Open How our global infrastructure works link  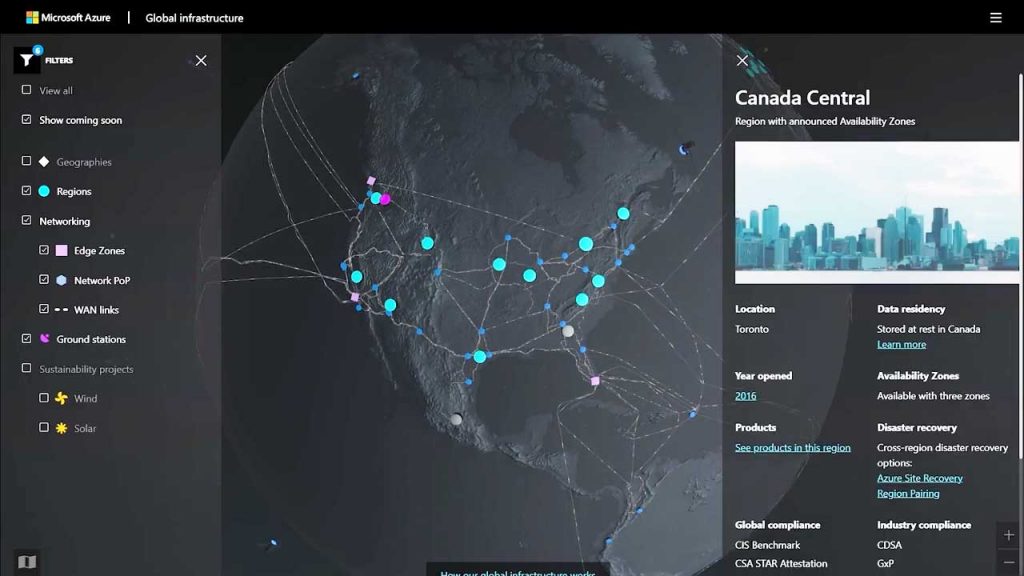(518, 573)
